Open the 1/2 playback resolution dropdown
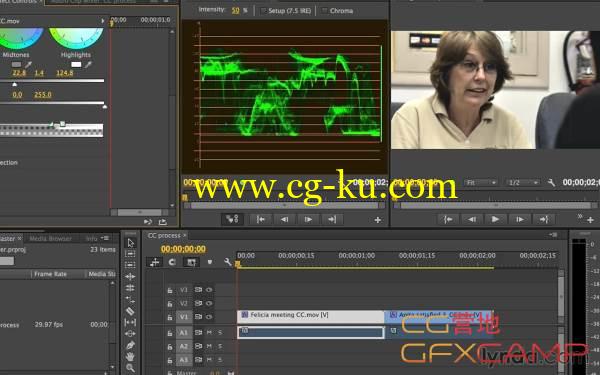This screenshot has width=600, height=375. (x=523, y=183)
